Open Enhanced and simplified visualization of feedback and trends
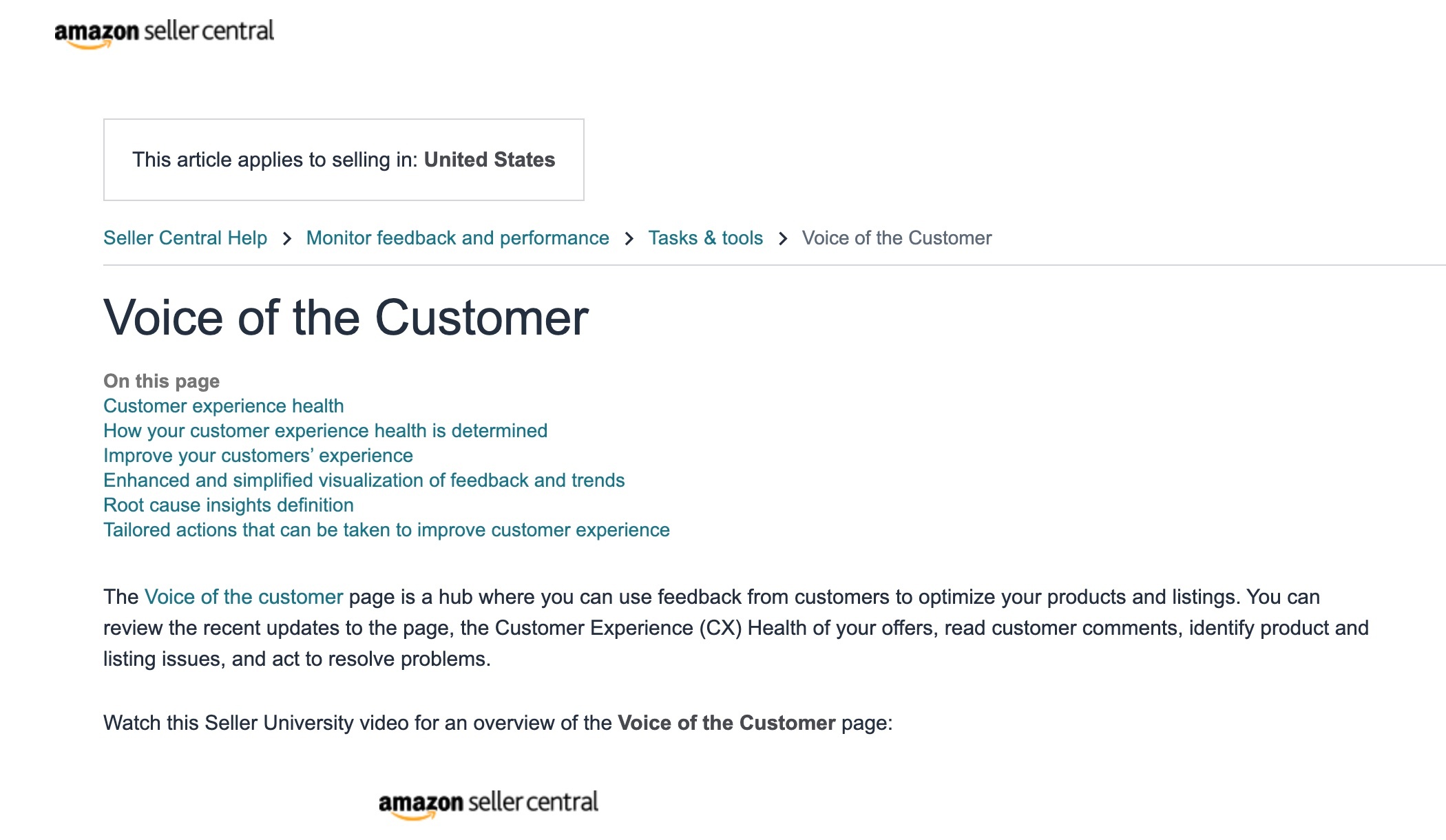1446x840 pixels. point(364,481)
